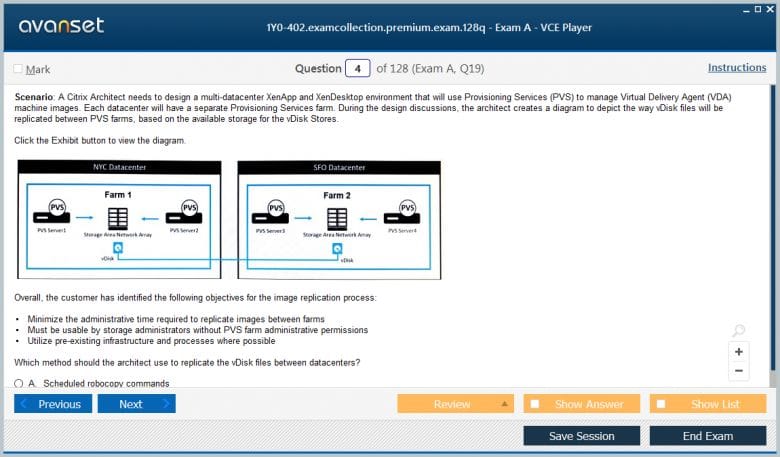Open the Instructions link
The height and width of the screenshot is (457, 780).
pyautogui.click(x=737, y=68)
